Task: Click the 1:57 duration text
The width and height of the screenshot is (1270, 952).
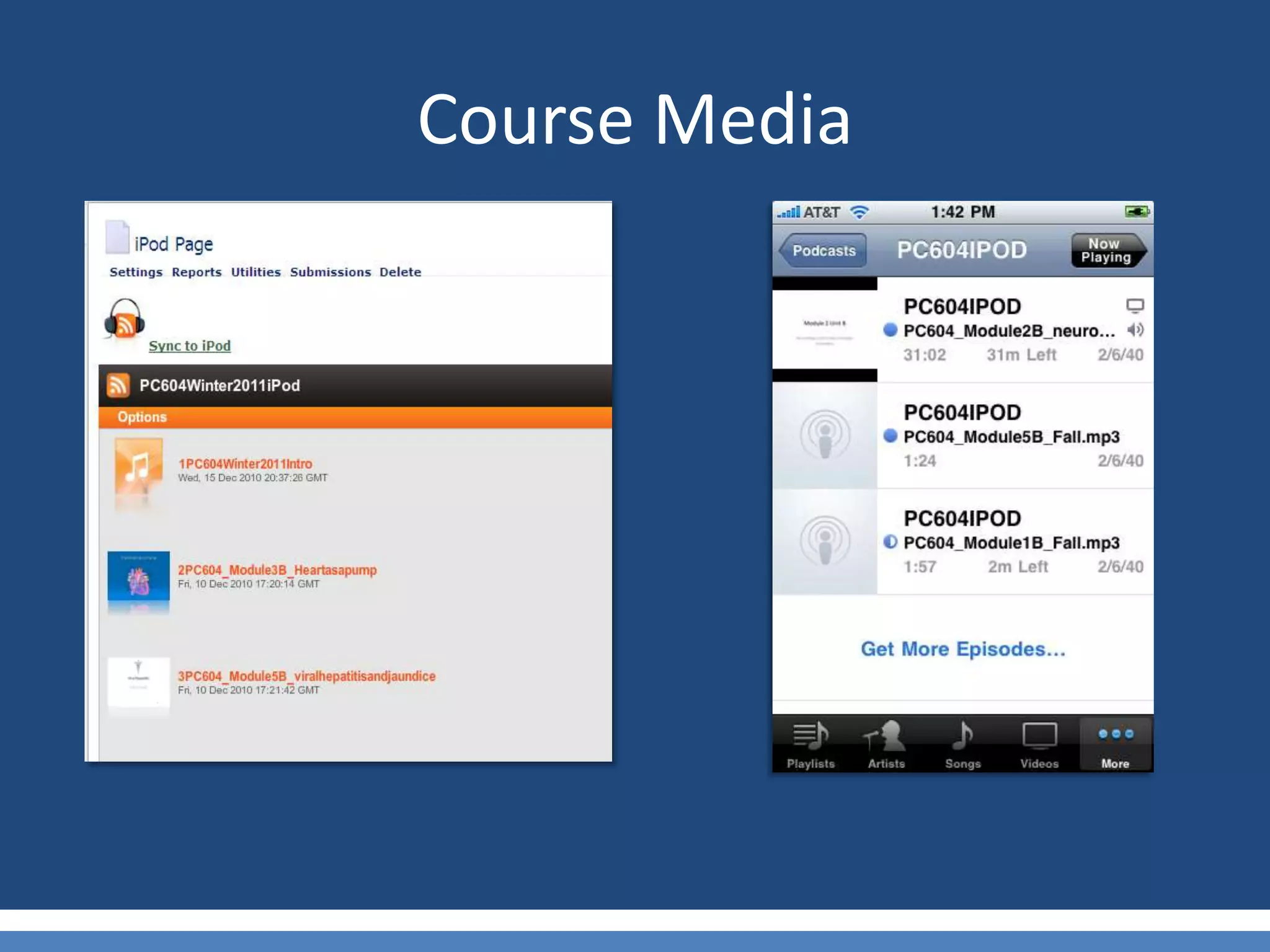Action: click(920, 566)
